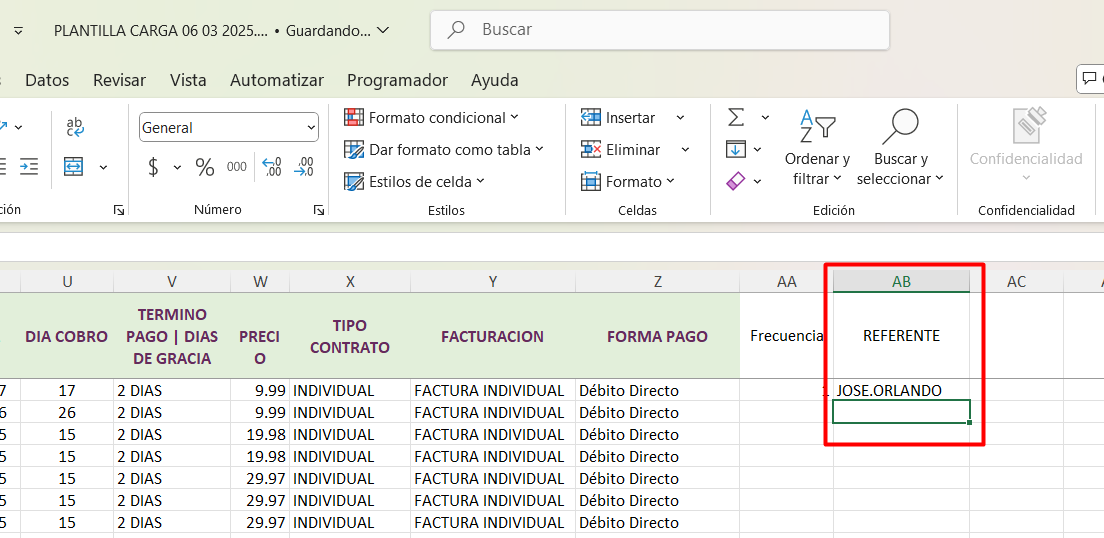Open the General number format dropdown

tap(310, 128)
